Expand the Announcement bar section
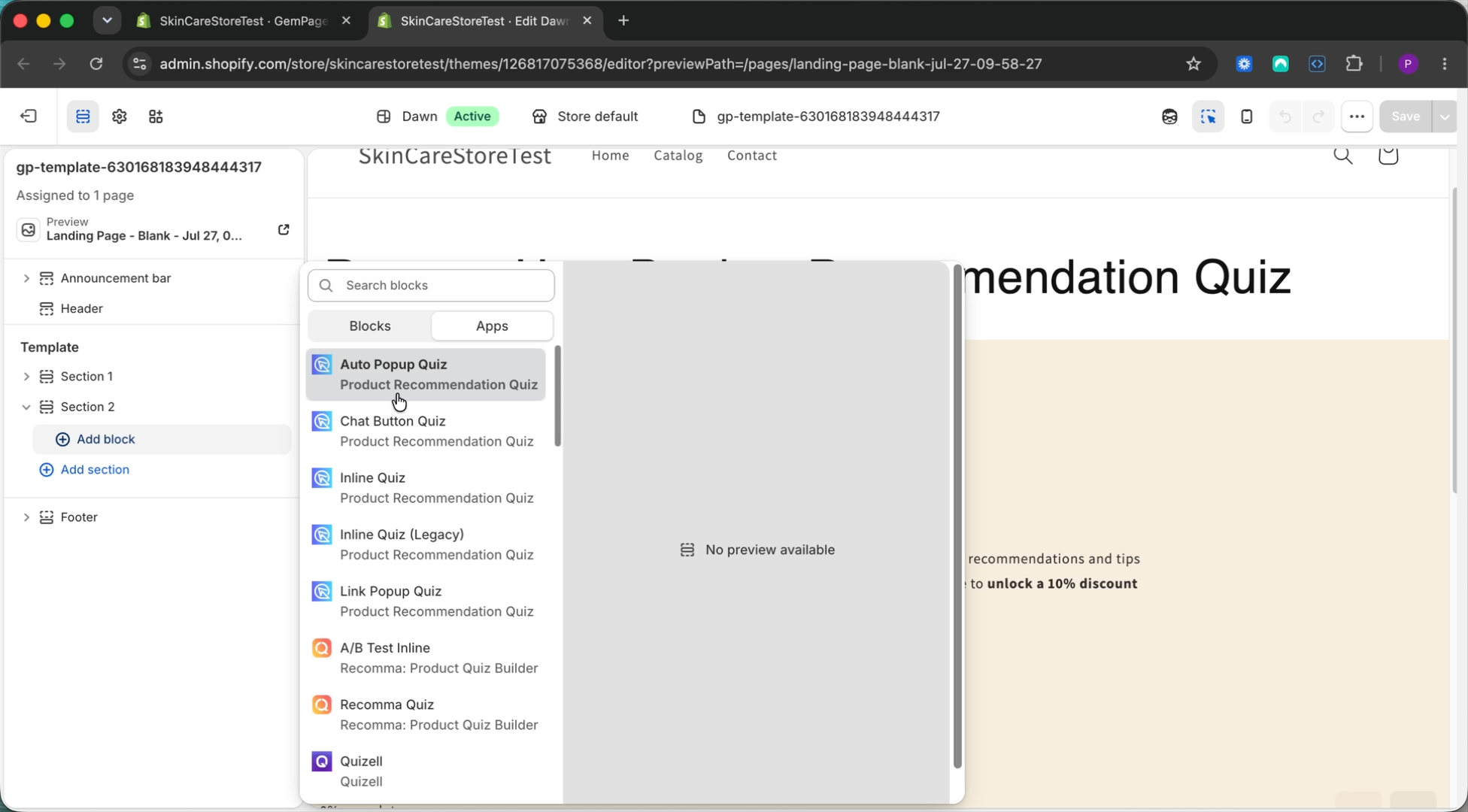The width and height of the screenshot is (1468, 812). [26, 278]
